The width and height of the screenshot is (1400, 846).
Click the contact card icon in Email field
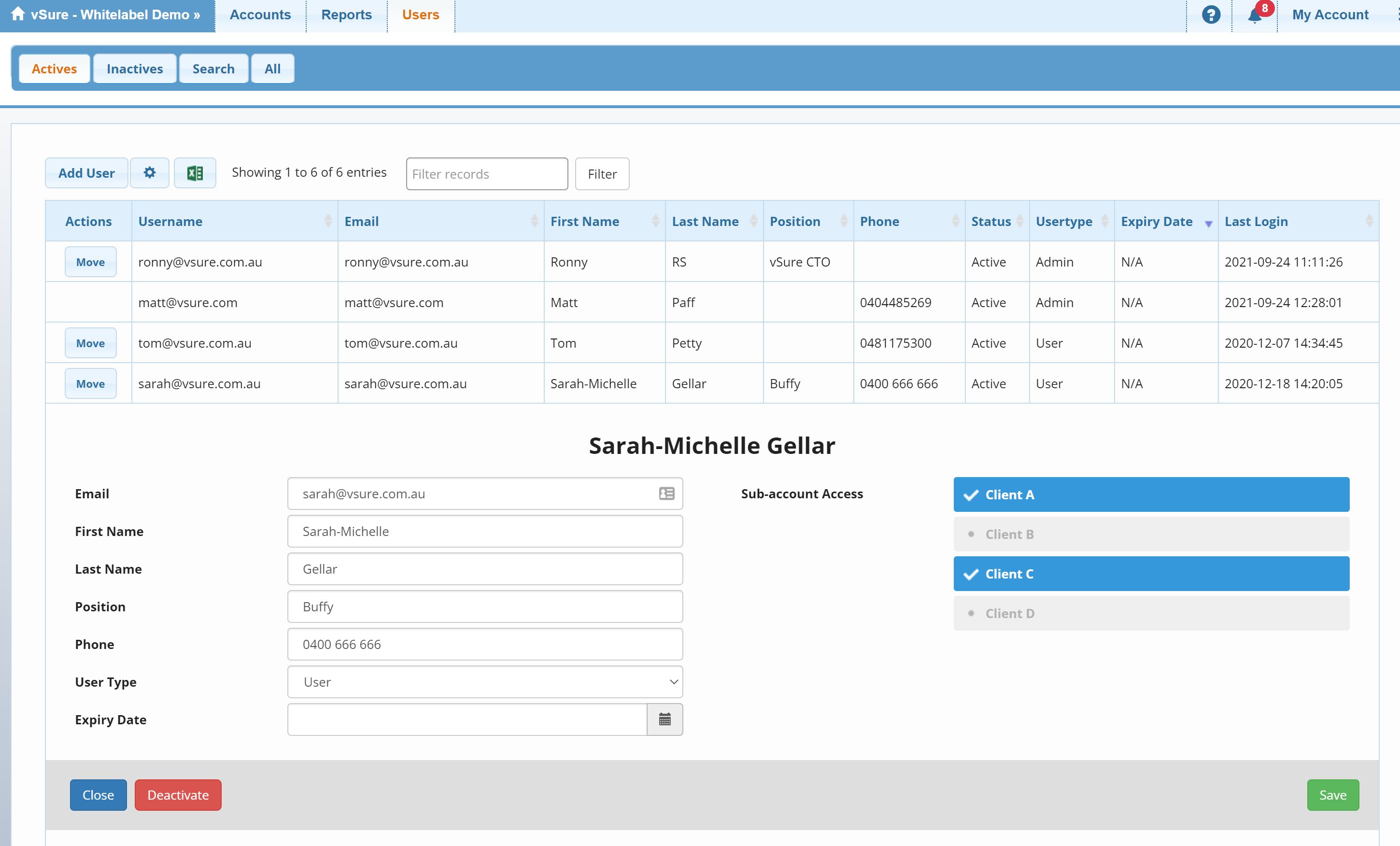pos(666,493)
